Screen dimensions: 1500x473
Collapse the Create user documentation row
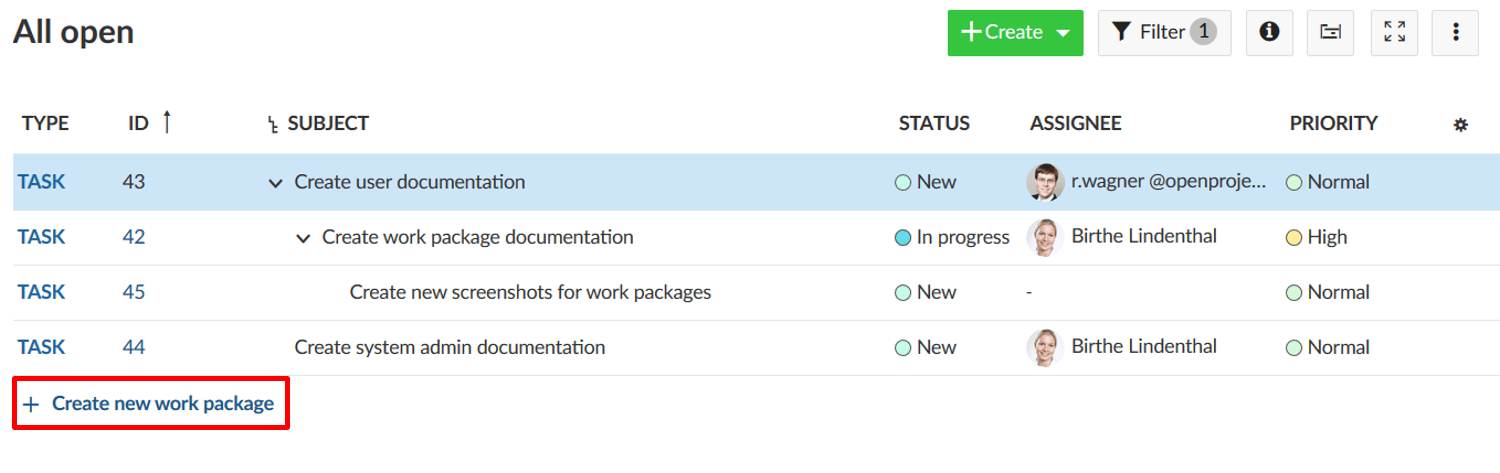[x=276, y=183]
